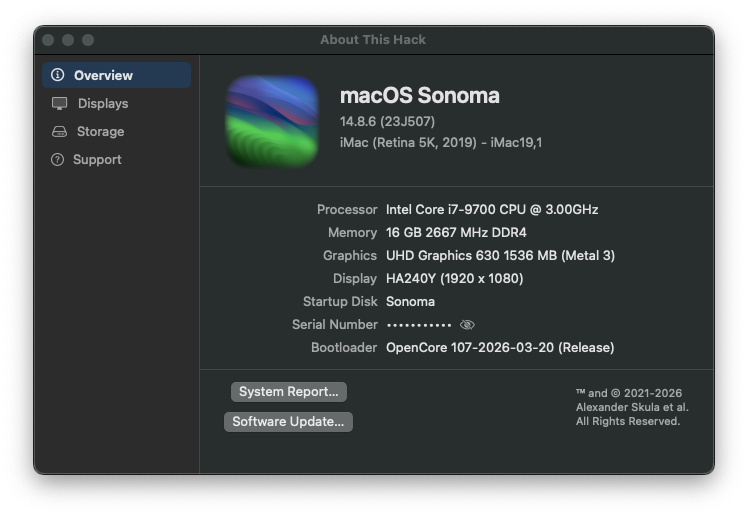Viewport: 748px width, 516px height.
Task: Close the About This Hack window
Action: click(x=48, y=40)
